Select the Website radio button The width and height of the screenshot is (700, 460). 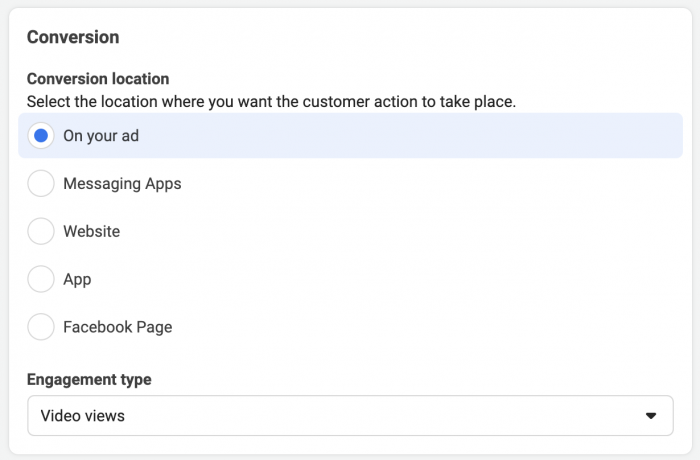[41, 231]
